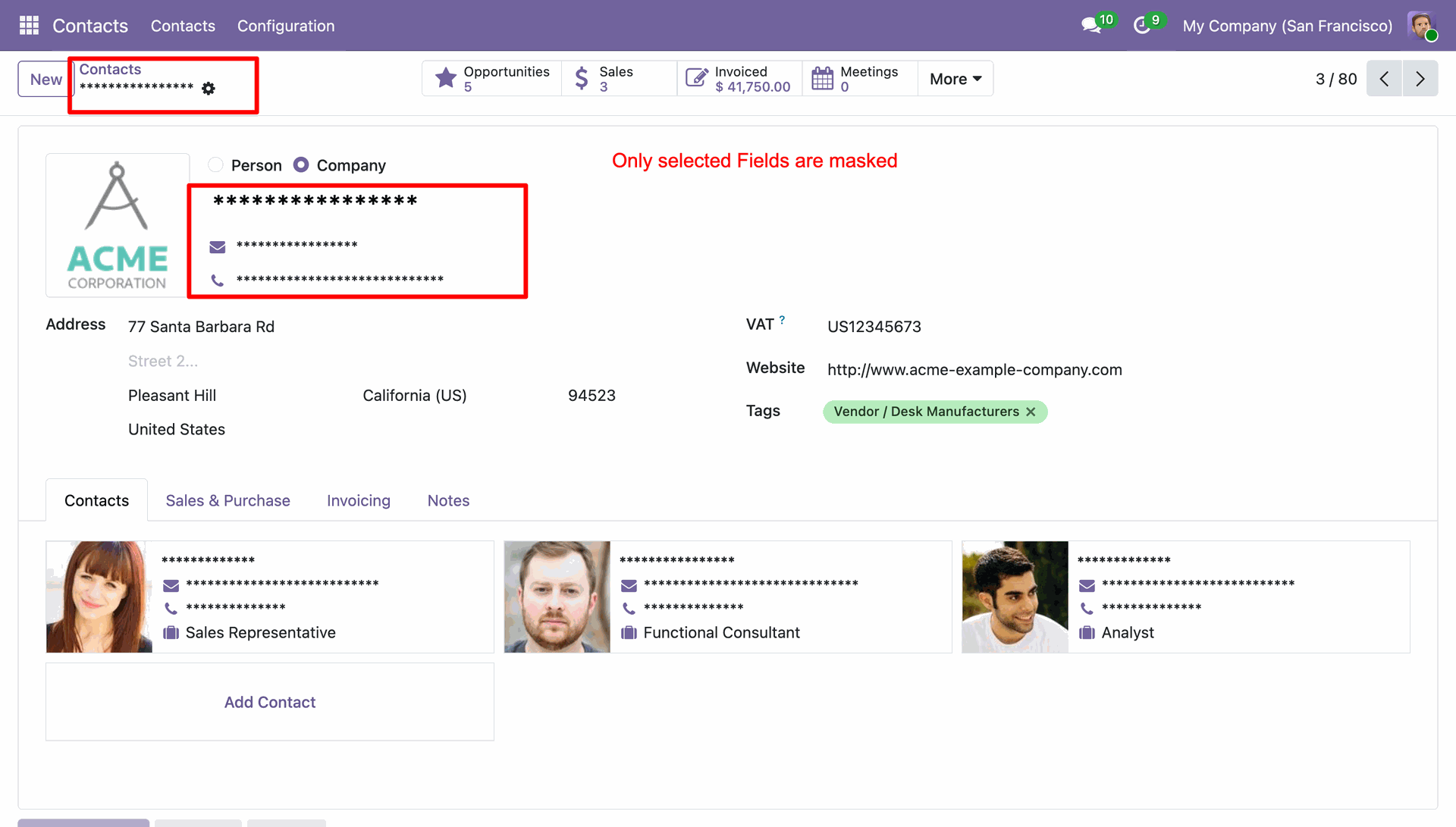This screenshot has height=827, width=1456.
Task: Go to next record arrow
Action: [1420, 79]
